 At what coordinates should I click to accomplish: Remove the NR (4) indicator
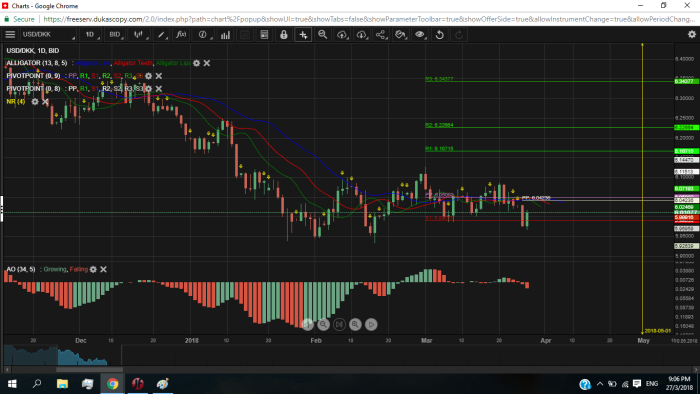coord(45,102)
